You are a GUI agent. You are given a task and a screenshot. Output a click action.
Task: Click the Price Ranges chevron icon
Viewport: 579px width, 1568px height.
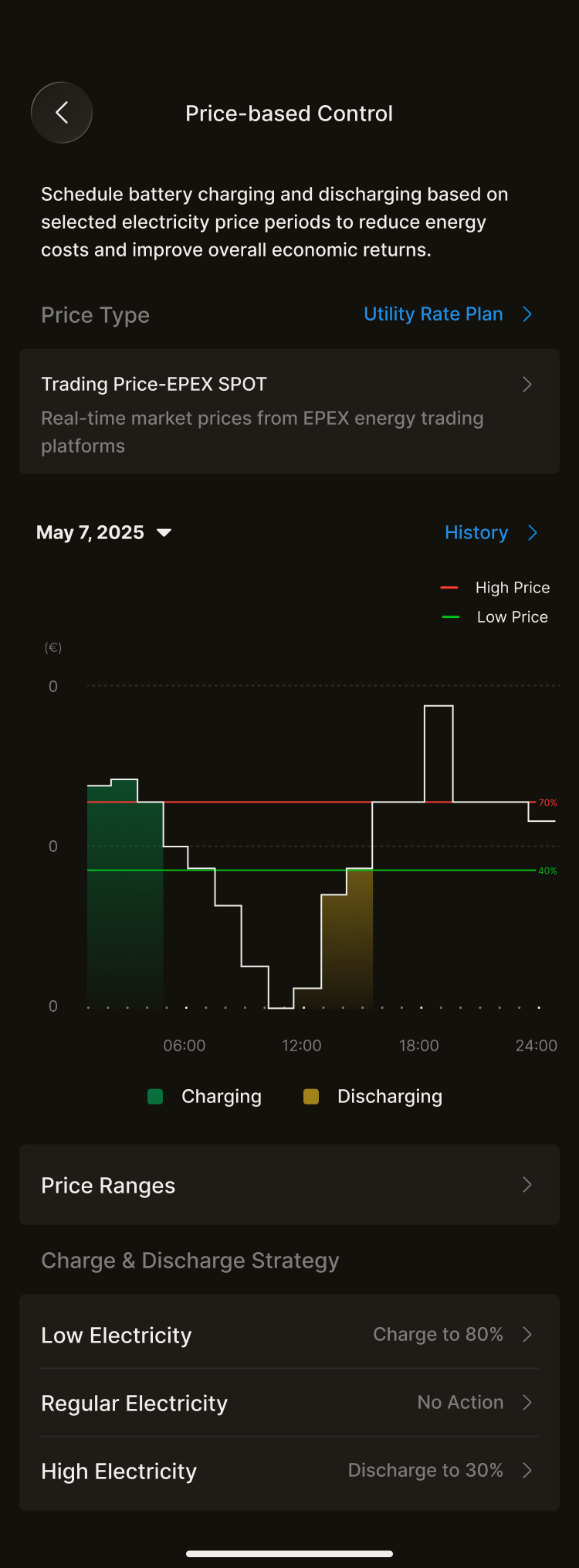[x=527, y=1185]
